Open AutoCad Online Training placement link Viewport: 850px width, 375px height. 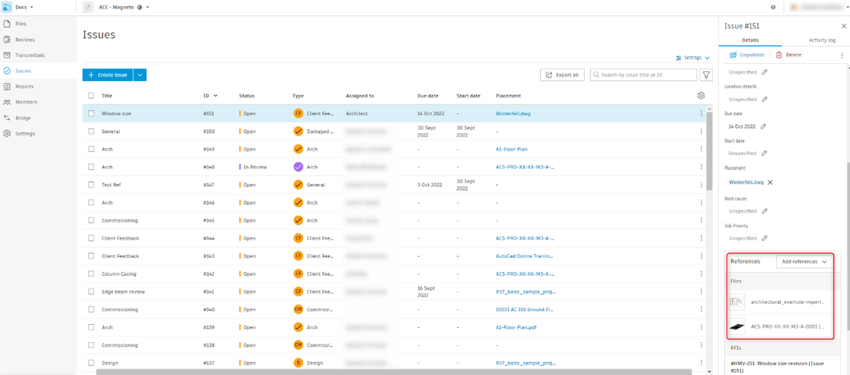(524, 256)
